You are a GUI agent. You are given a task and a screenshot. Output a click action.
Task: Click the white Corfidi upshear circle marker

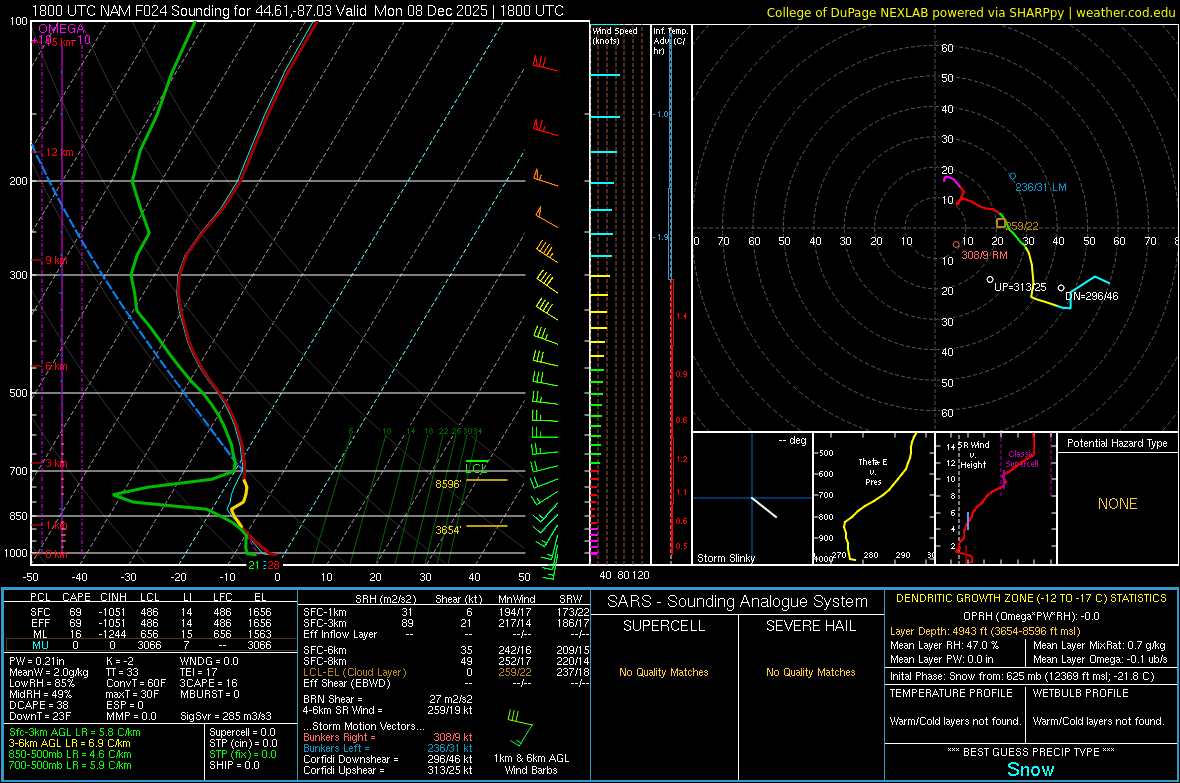990,279
